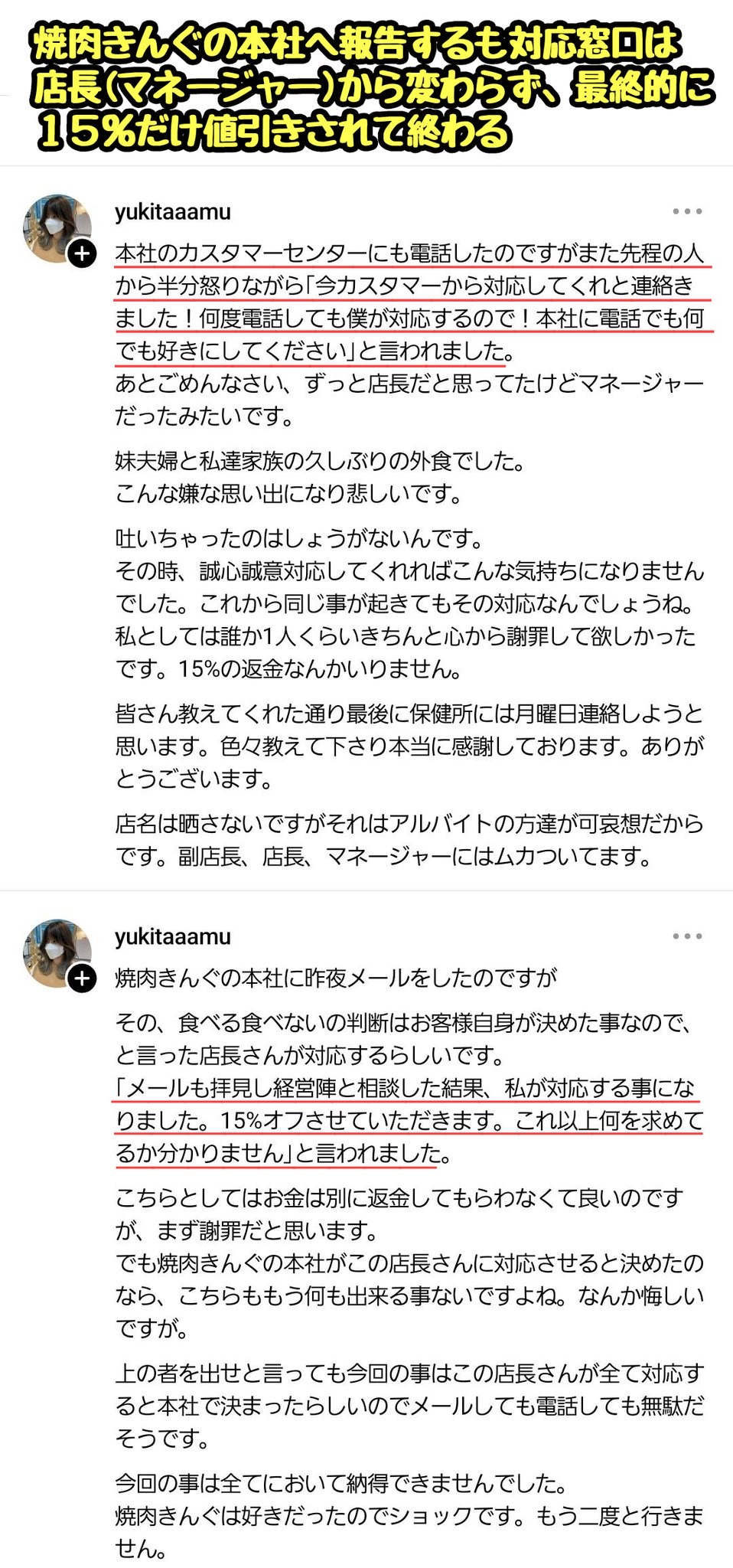Image resolution: width=733 pixels, height=1568 pixels.
Task: Tap the follow plus icon on first post avatar
Action: [x=83, y=253]
